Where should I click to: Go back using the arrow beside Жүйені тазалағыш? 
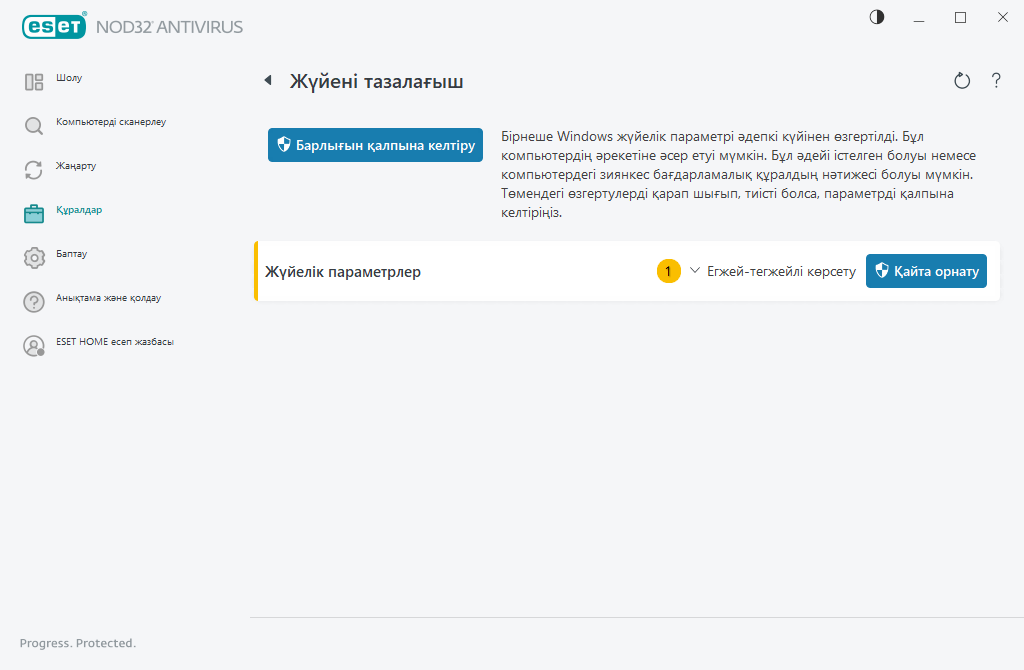tap(267, 81)
